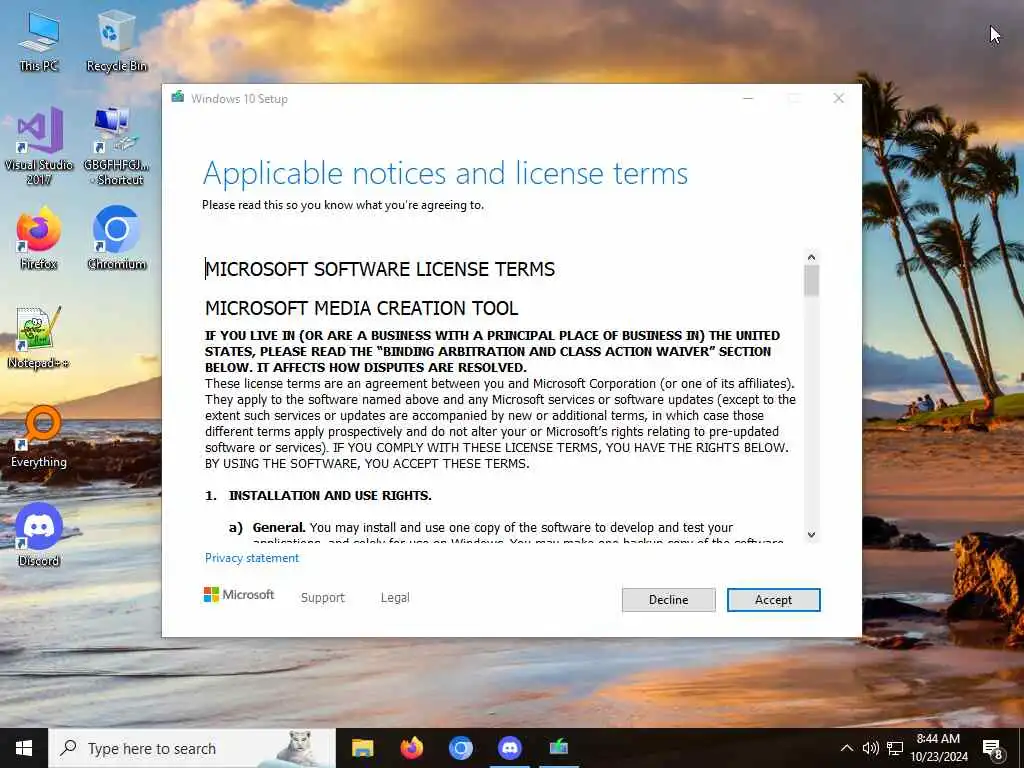This screenshot has width=1024, height=768.
Task: Click the Windows 10 Setup title icon
Action: (x=178, y=98)
